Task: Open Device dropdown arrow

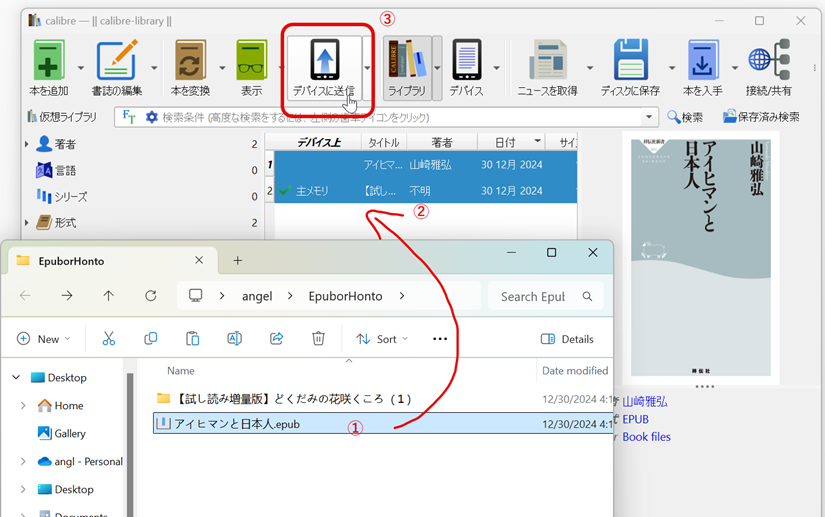Action: pos(496,68)
